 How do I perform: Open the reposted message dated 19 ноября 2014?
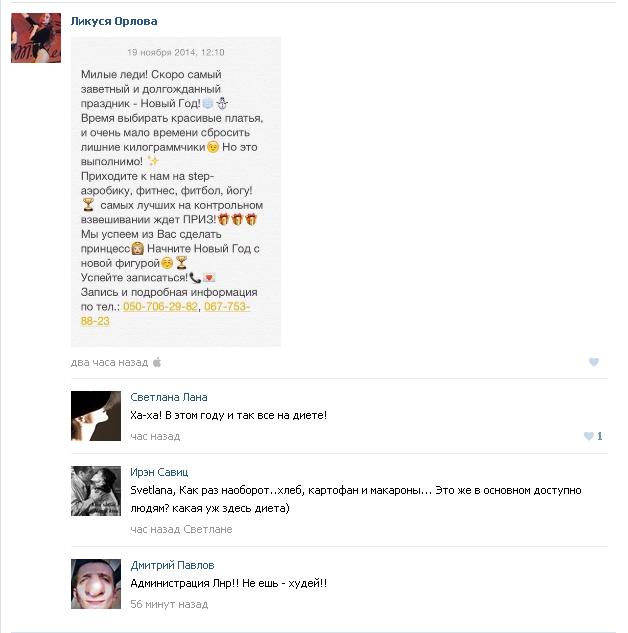click(176, 52)
